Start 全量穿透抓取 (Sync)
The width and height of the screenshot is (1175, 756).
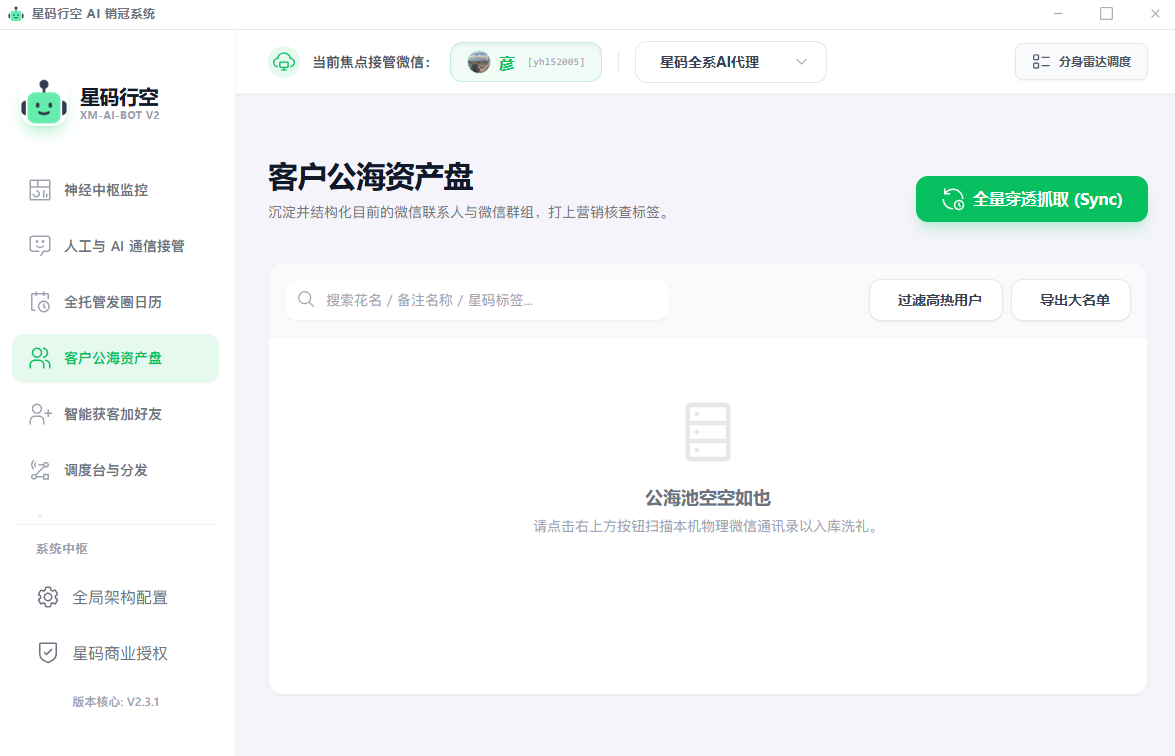click(1031, 199)
